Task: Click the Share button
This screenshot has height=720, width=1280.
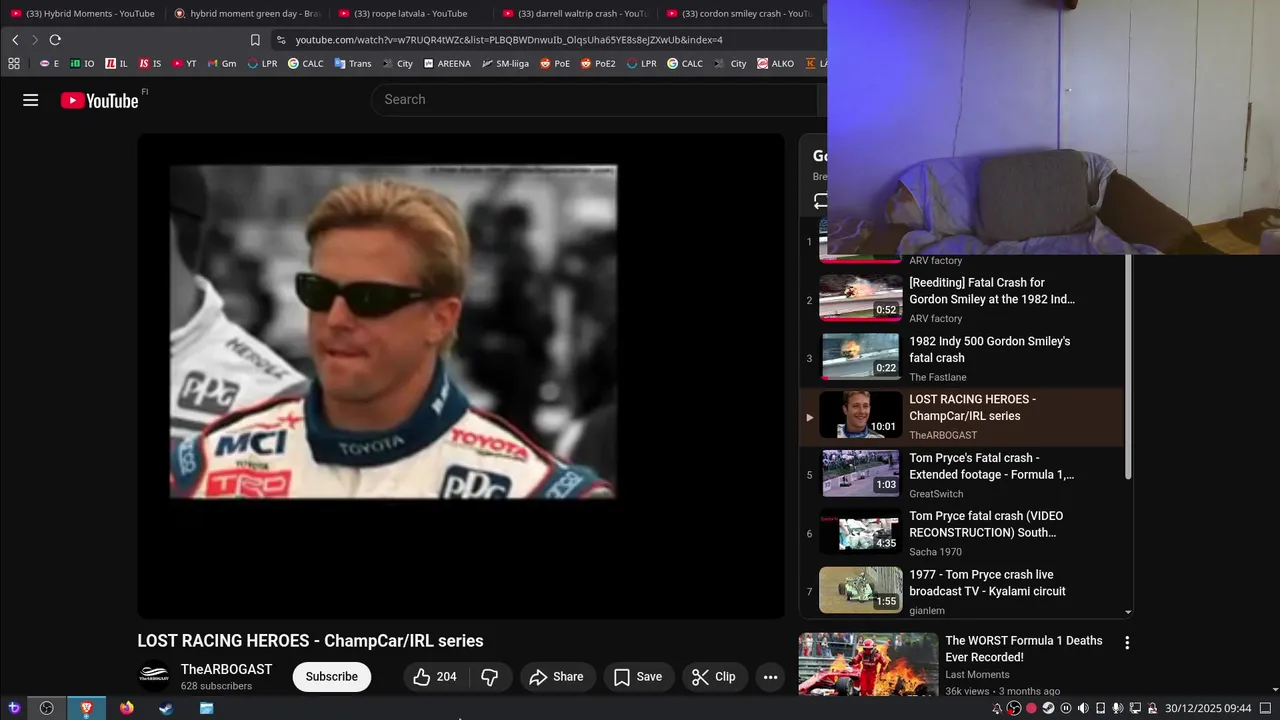Action: pyautogui.click(x=557, y=677)
